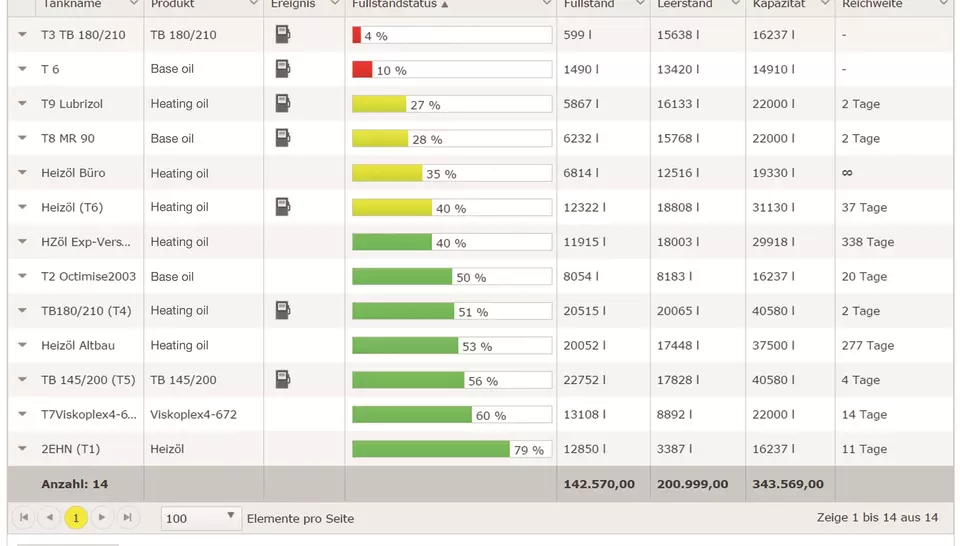960x546 pixels.
Task: Open the elements per page dropdown
Action: pyautogui.click(x=231, y=517)
